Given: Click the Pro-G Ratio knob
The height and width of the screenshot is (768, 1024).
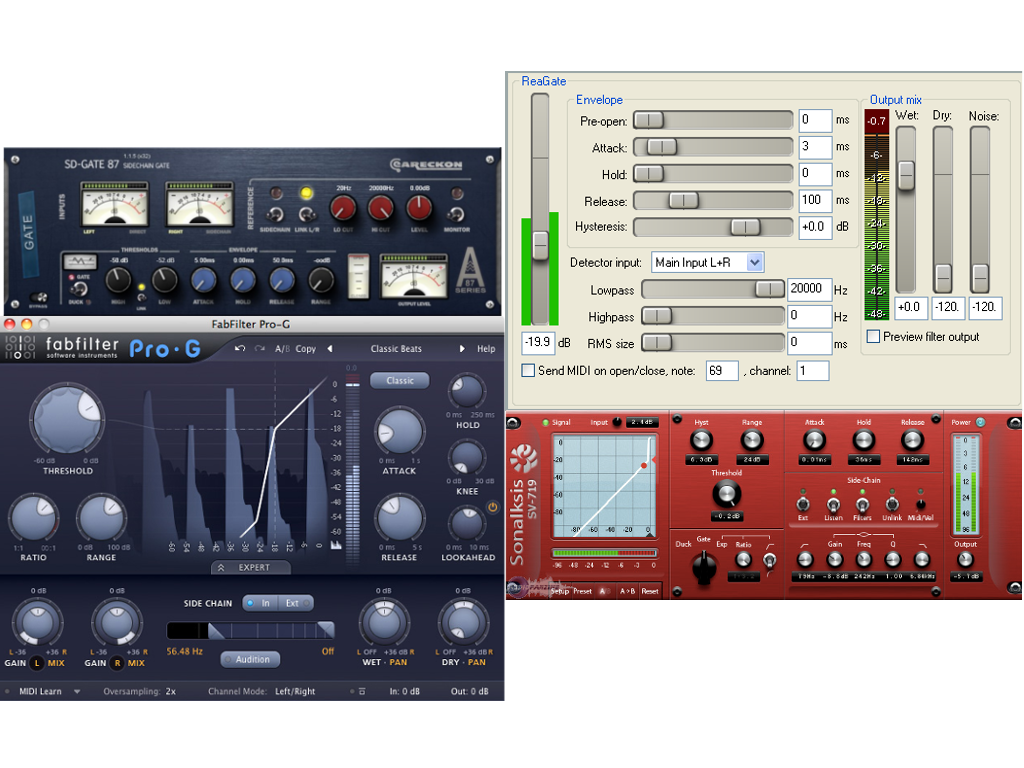Looking at the screenshot, I should coord(33,519).
